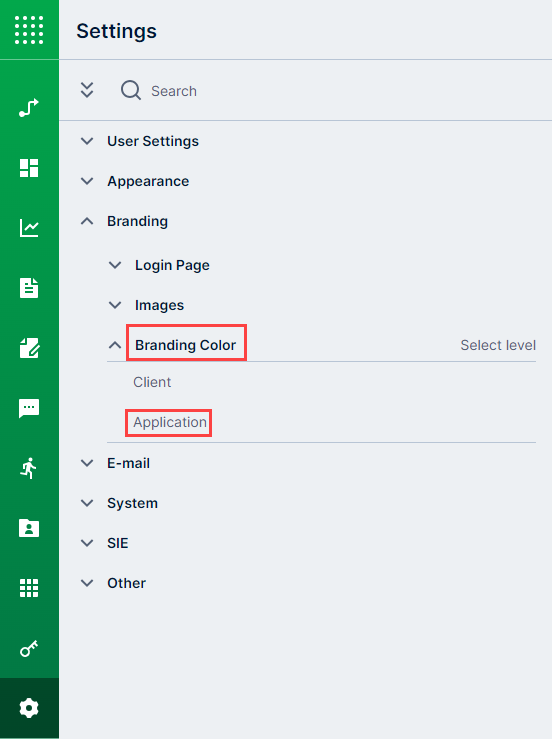Click the route path arrow sidebar icon

(29, 107)
